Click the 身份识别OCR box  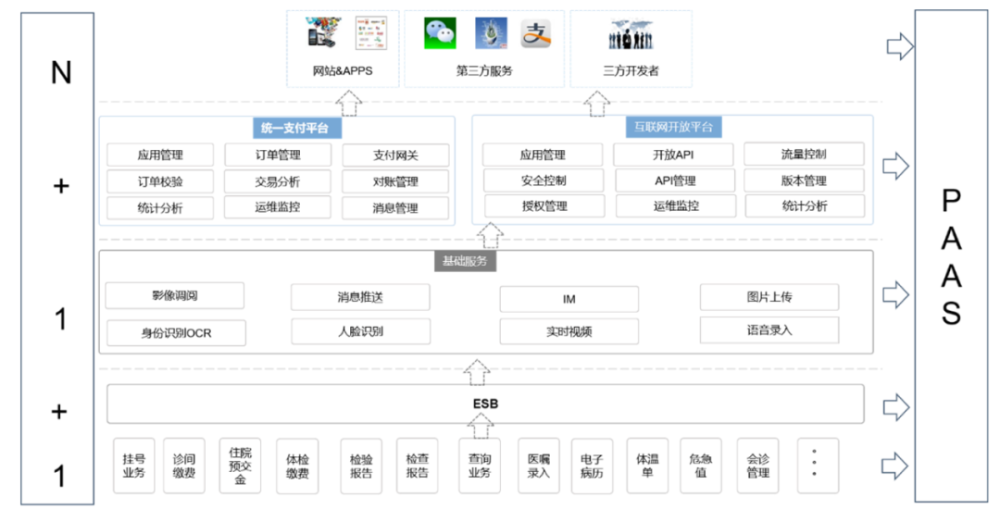176,333
